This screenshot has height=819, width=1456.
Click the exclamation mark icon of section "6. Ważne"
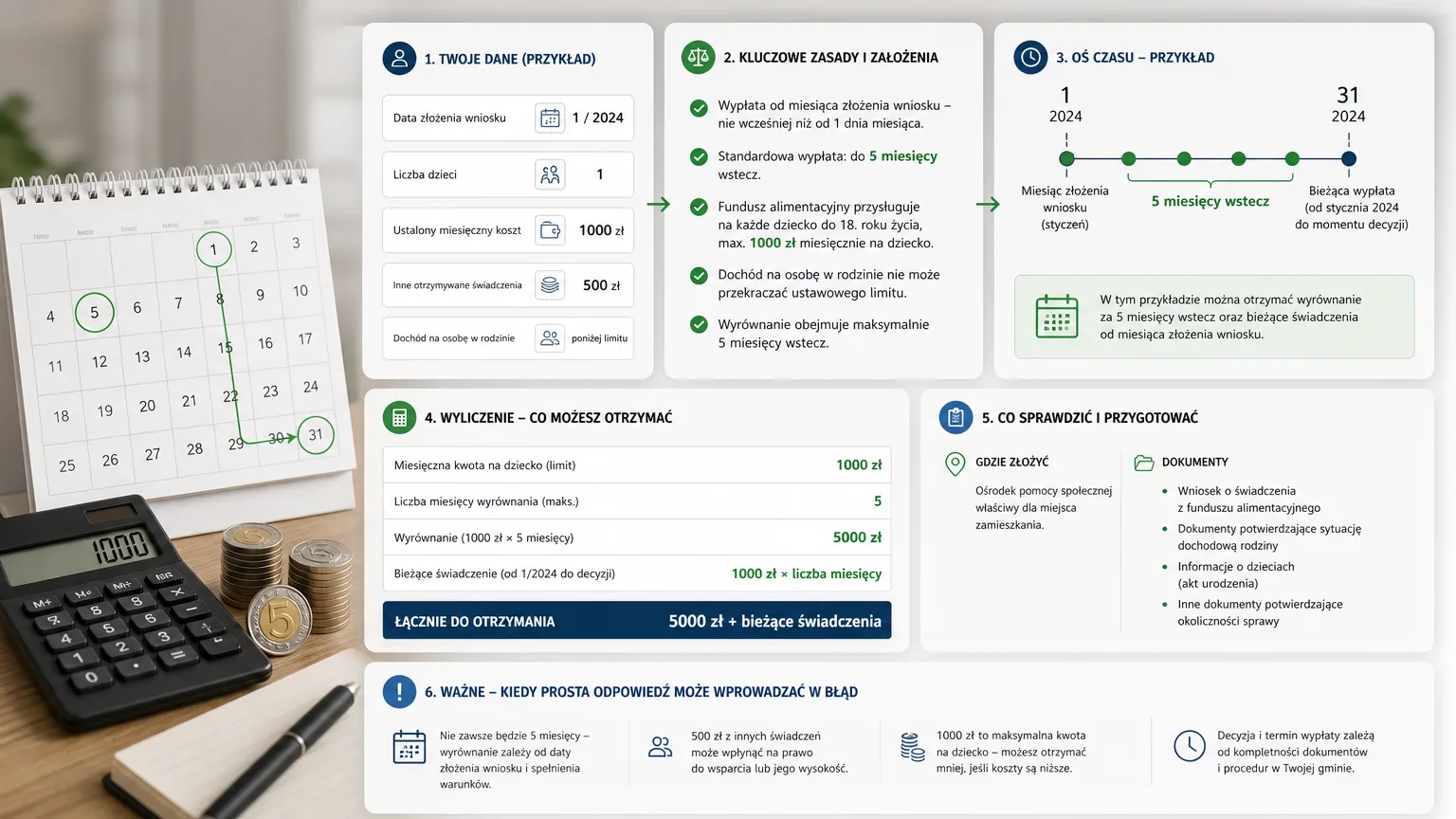coord(399,692)
